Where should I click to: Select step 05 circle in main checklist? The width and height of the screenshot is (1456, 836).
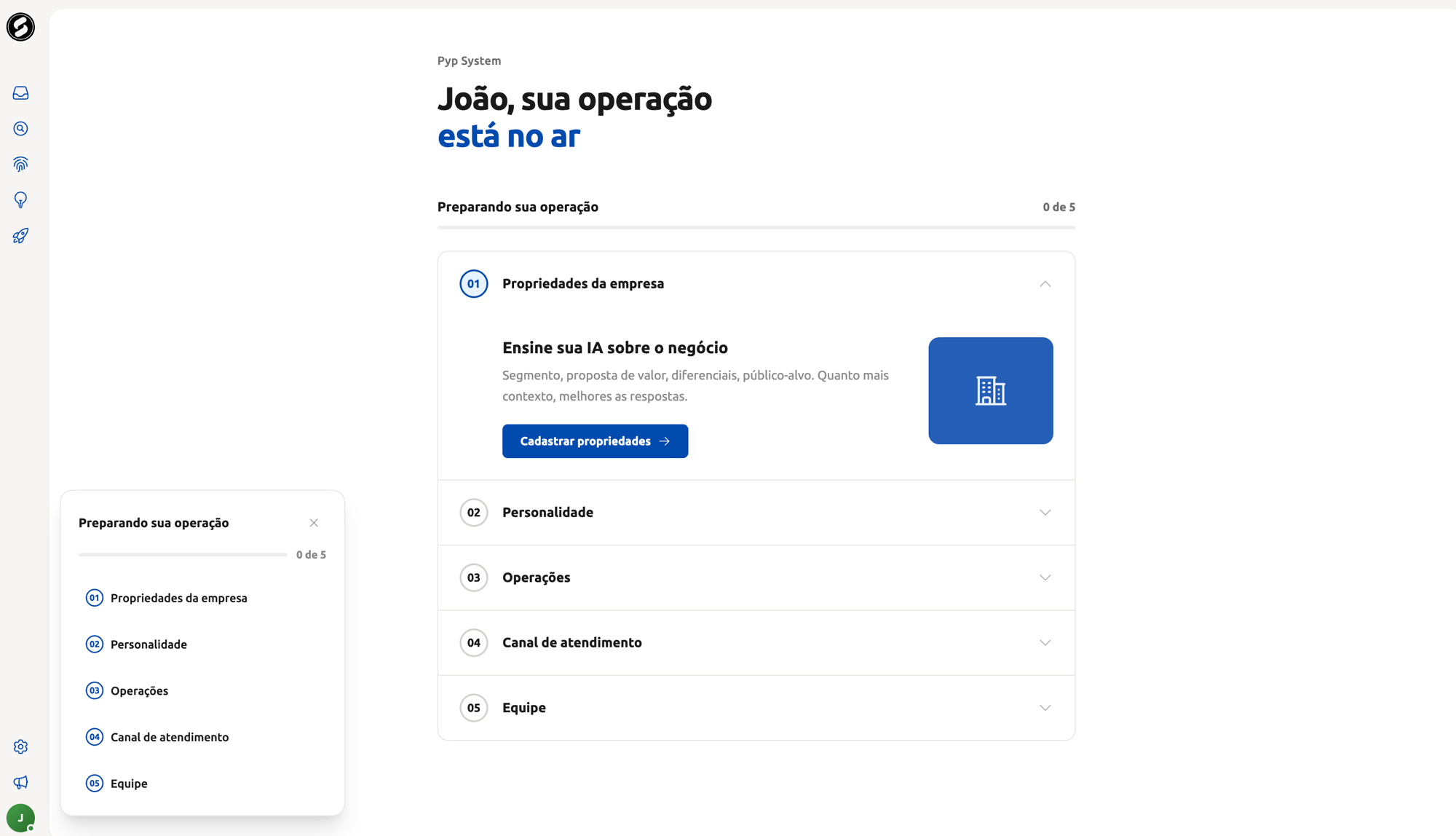pyautogui.click(x=473, y=708)
